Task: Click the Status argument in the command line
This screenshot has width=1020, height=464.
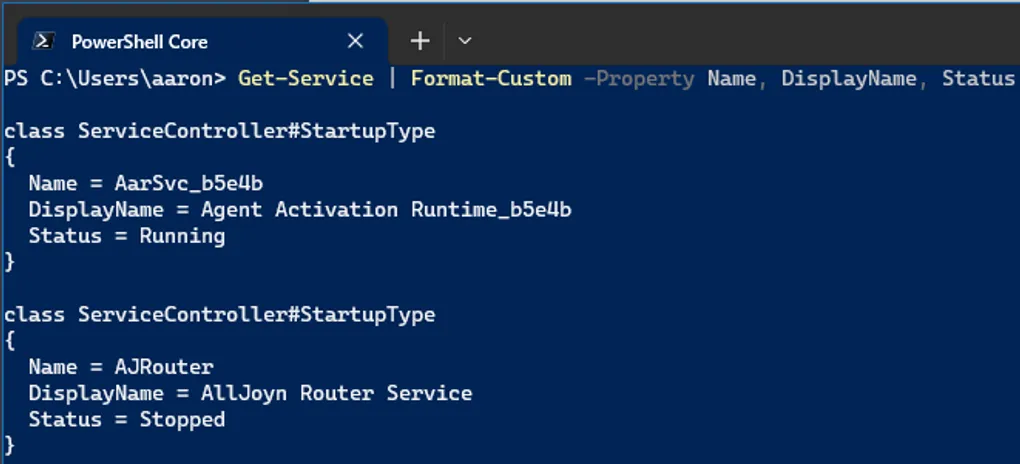Action: tap(978, 78)
